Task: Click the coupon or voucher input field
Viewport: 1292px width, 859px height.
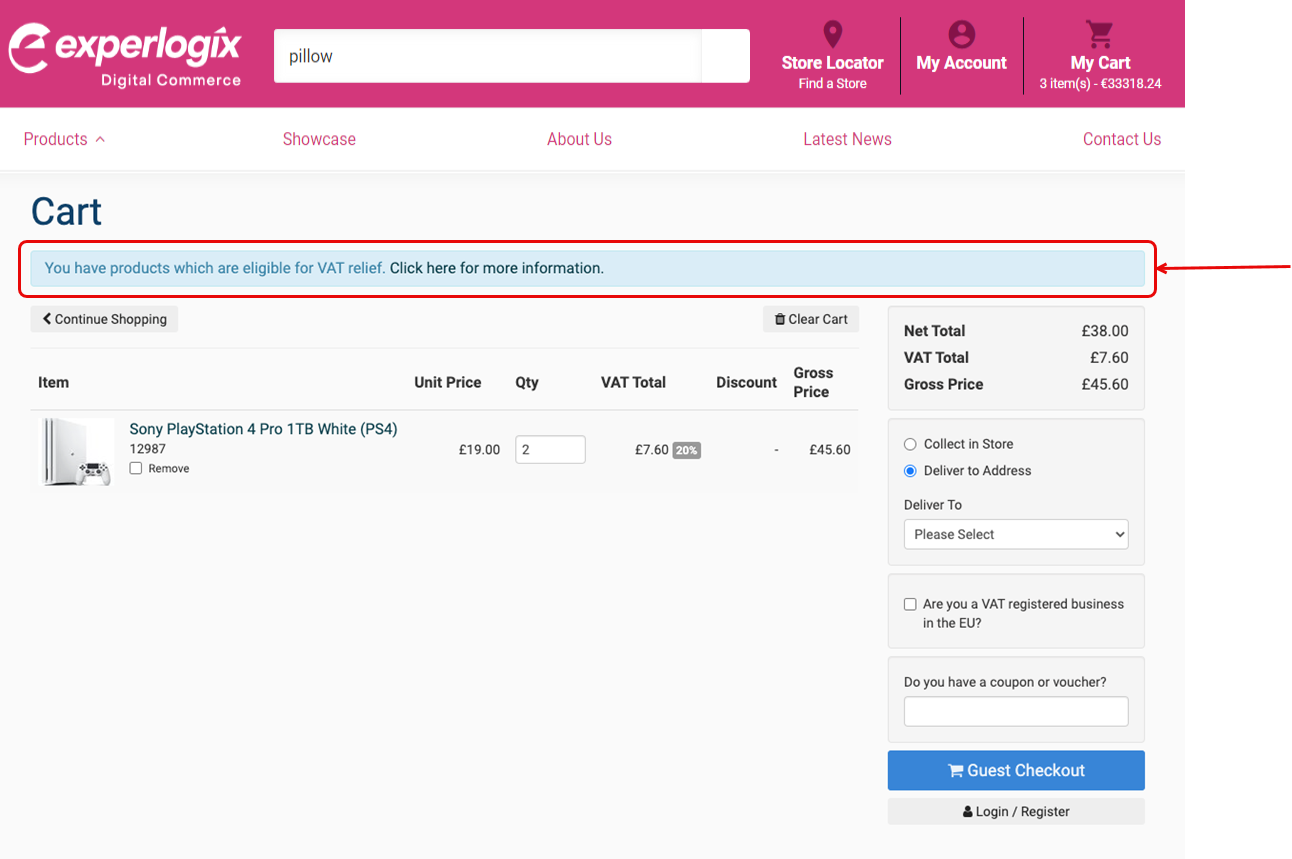Action: click(x=1015, y=712)
